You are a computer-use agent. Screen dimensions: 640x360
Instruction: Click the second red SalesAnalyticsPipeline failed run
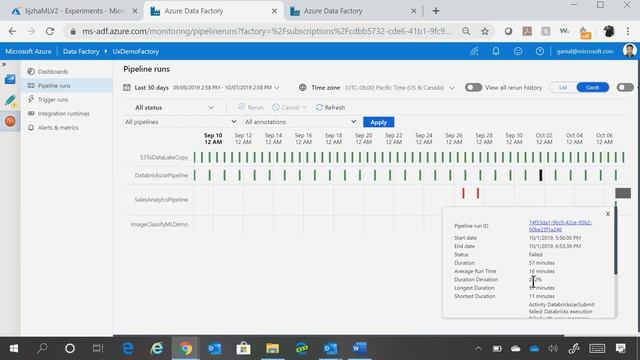478,193
